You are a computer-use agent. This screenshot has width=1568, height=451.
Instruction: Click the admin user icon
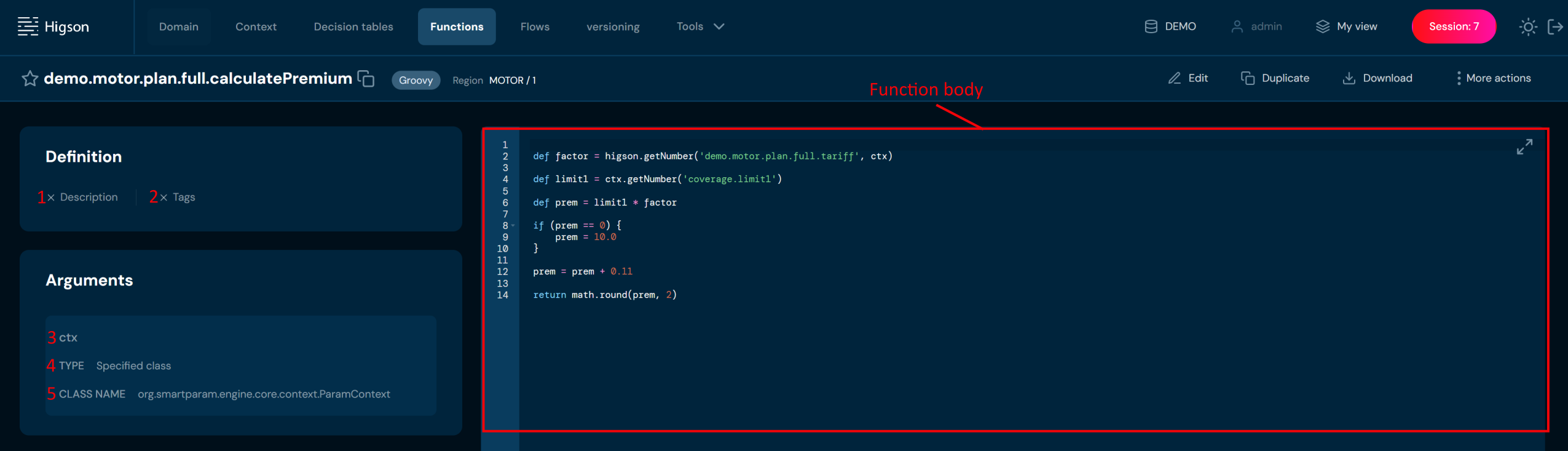click(1237, 26)
